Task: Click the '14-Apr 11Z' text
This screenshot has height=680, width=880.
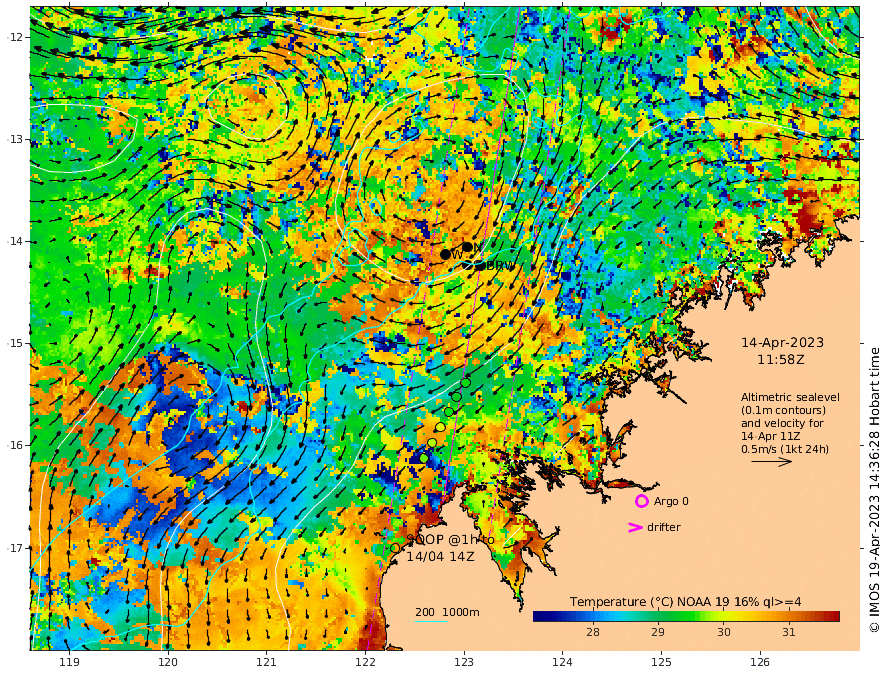Action: [x=771, y=436]
